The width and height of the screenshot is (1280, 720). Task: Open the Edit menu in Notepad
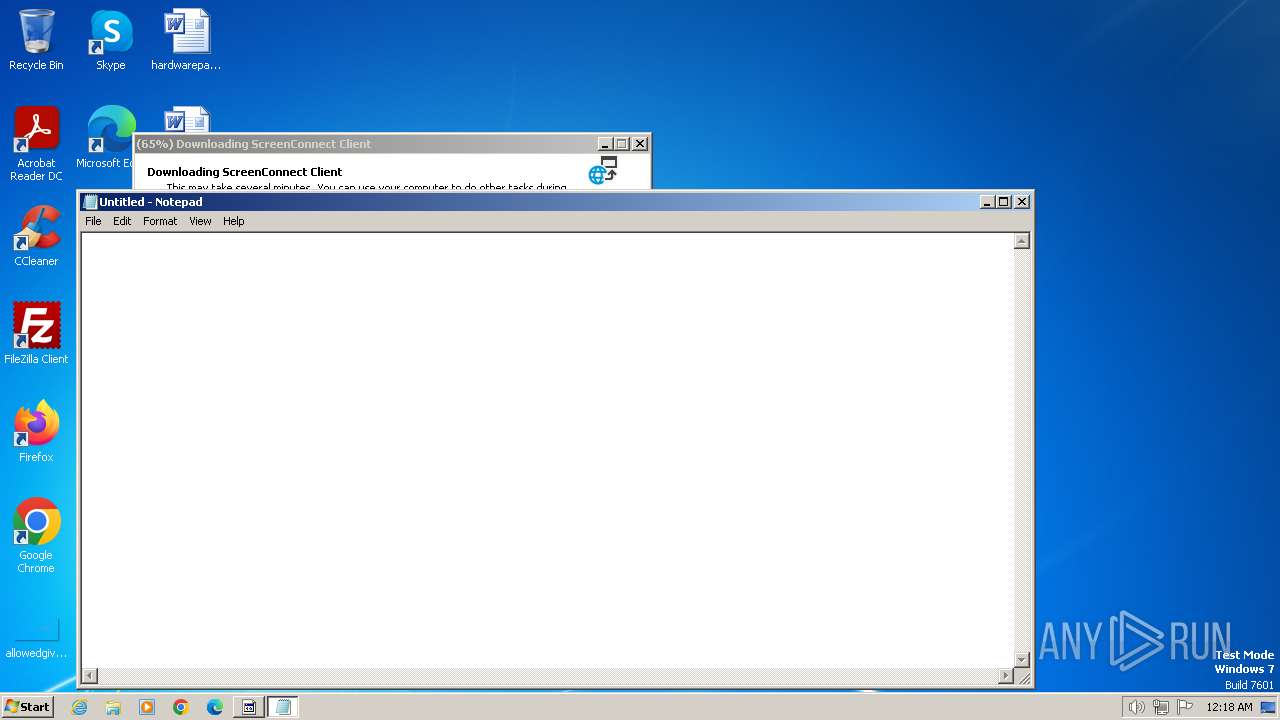click(122, 221)
